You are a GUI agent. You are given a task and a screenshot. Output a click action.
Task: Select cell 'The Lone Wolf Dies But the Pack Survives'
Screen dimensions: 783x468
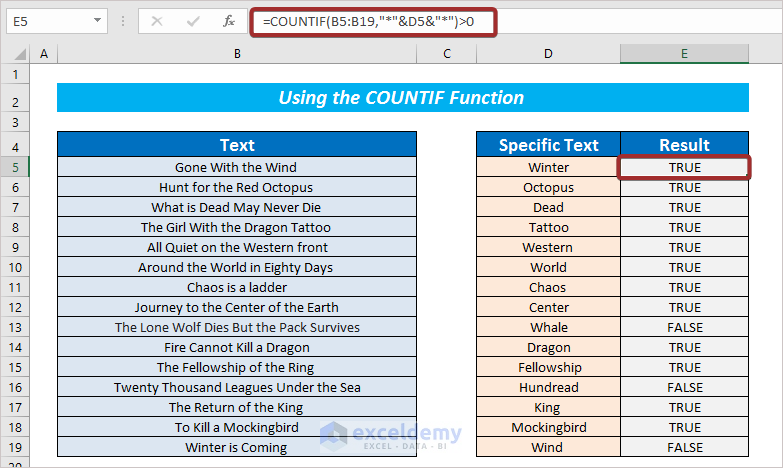click(x=237, y=327)
